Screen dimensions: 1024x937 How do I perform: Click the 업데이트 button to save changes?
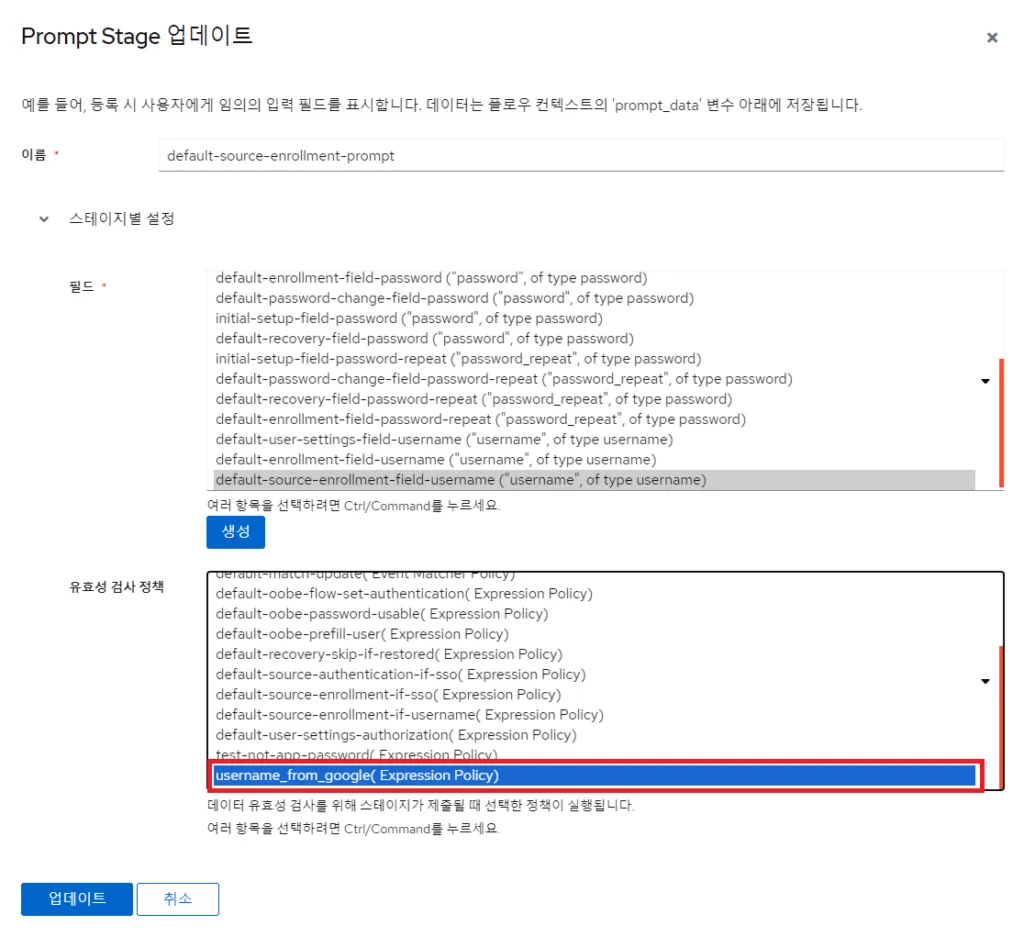click(75, 899)
